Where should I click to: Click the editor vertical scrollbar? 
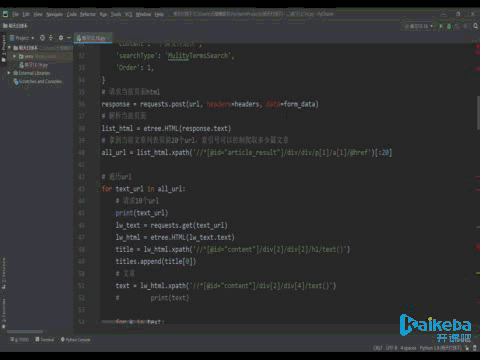(478, 113)
